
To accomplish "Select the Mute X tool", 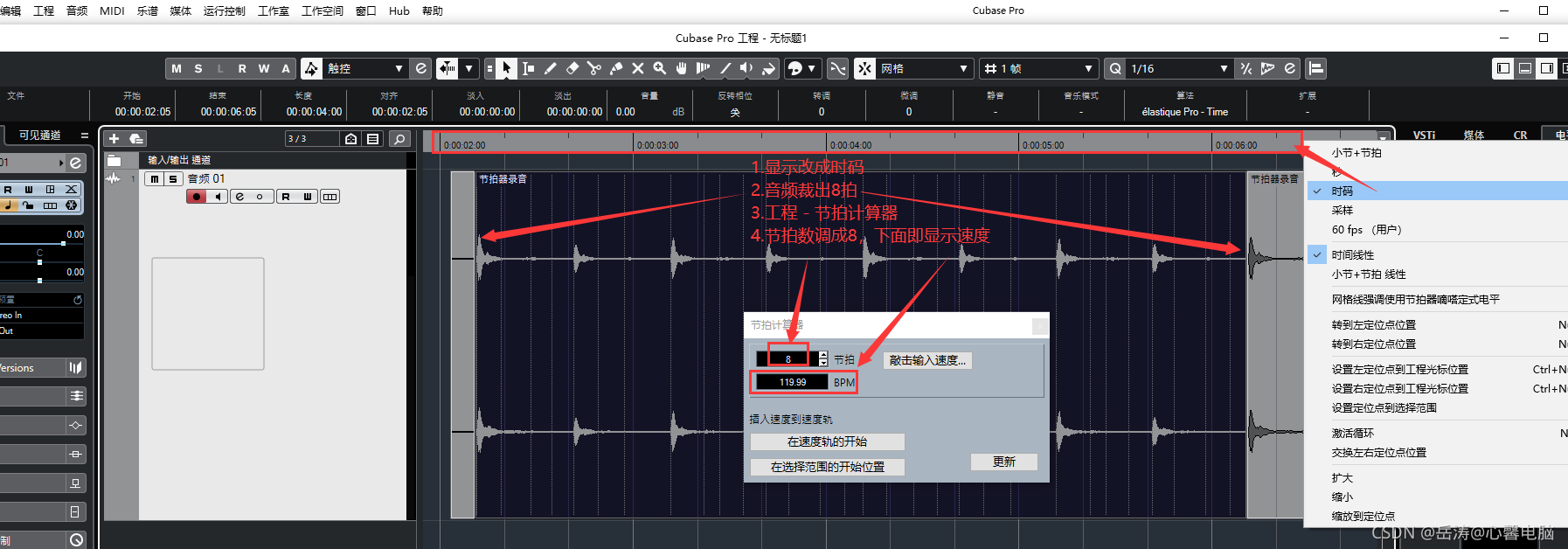I will (638, 68).
